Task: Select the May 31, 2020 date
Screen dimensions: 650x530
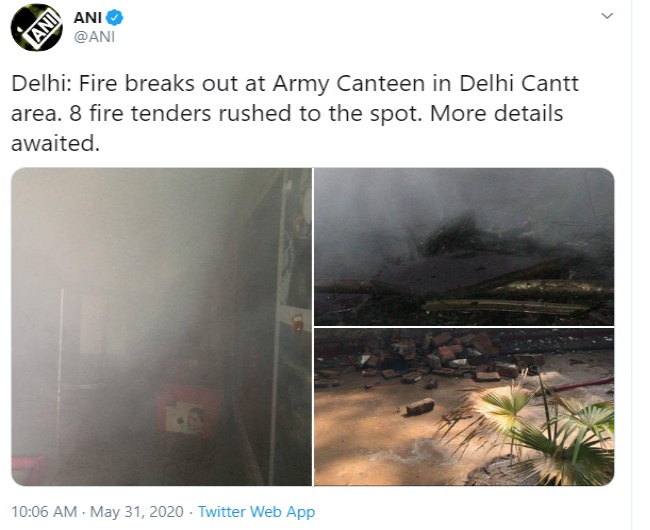Action: tap(136, 512)
